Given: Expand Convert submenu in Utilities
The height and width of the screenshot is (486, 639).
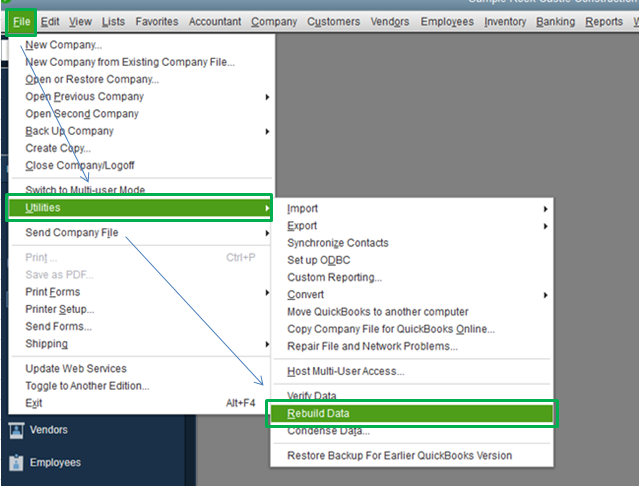Looking at the screenshot, I should (412, 295).
